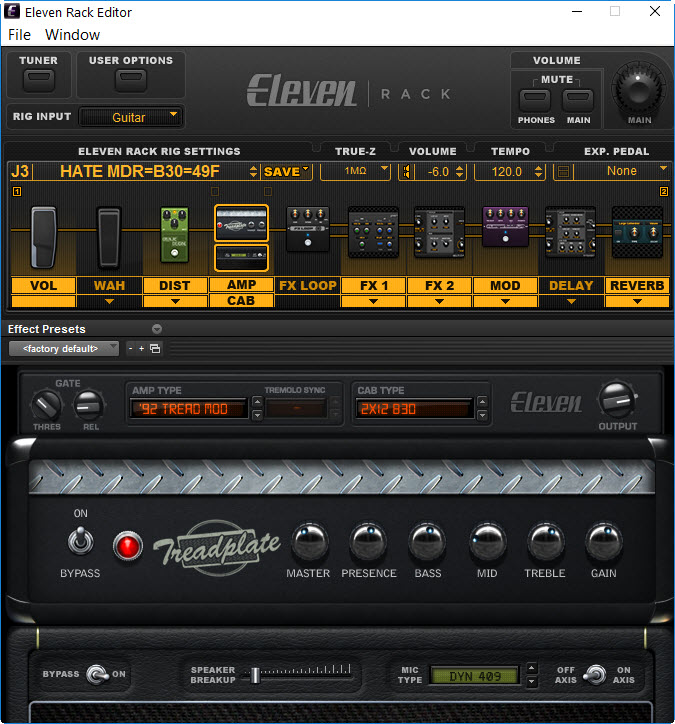Click the output 2 marker in the chain
The width and height of the screenshot is (675, 724).
[663, 191]
